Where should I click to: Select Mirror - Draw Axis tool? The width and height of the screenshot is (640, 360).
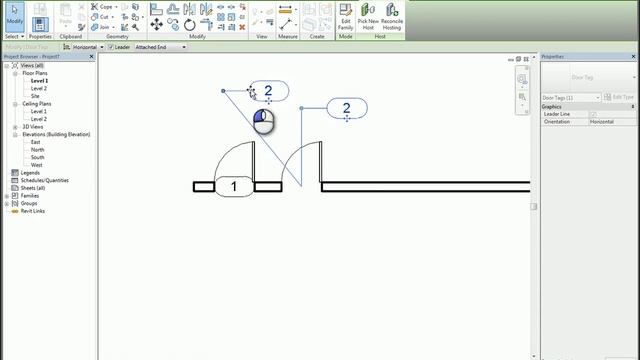[206, 9]
